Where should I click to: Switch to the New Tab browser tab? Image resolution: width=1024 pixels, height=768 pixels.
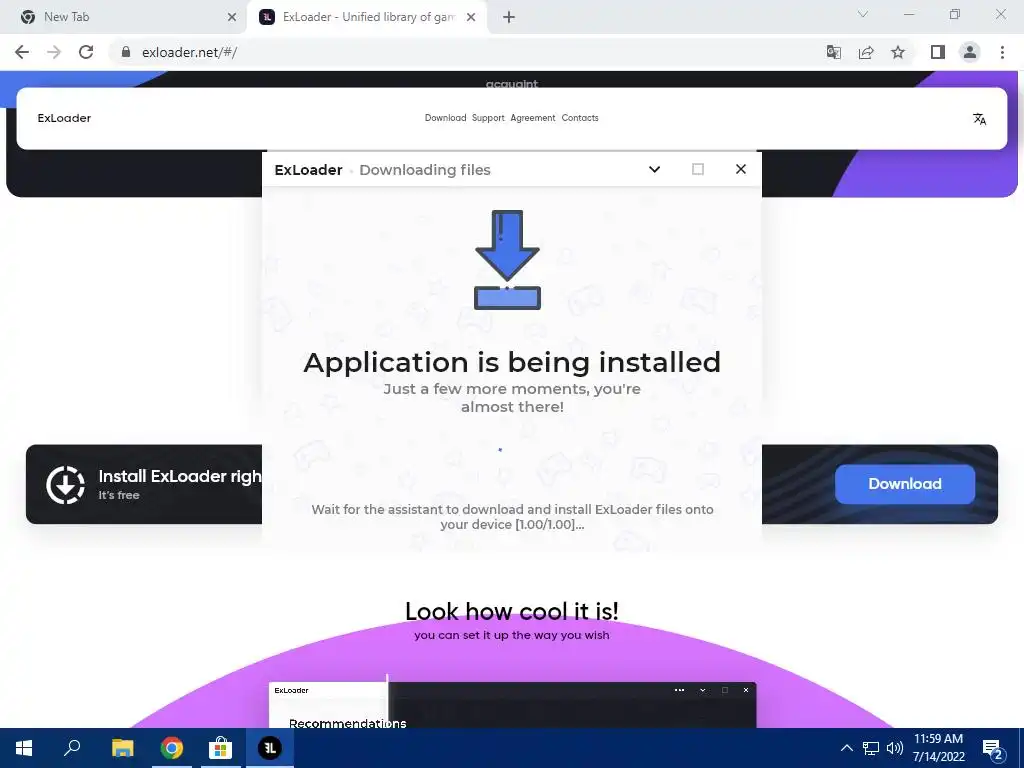(x=124, y=17)
